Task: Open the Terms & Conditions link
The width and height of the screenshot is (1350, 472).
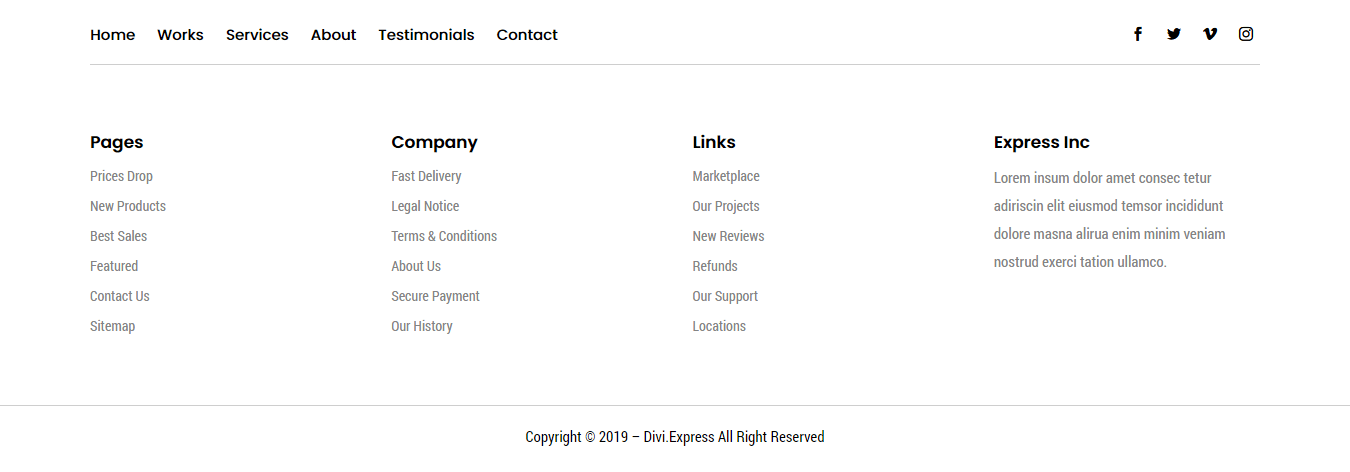Action: [x=444, y=236]
